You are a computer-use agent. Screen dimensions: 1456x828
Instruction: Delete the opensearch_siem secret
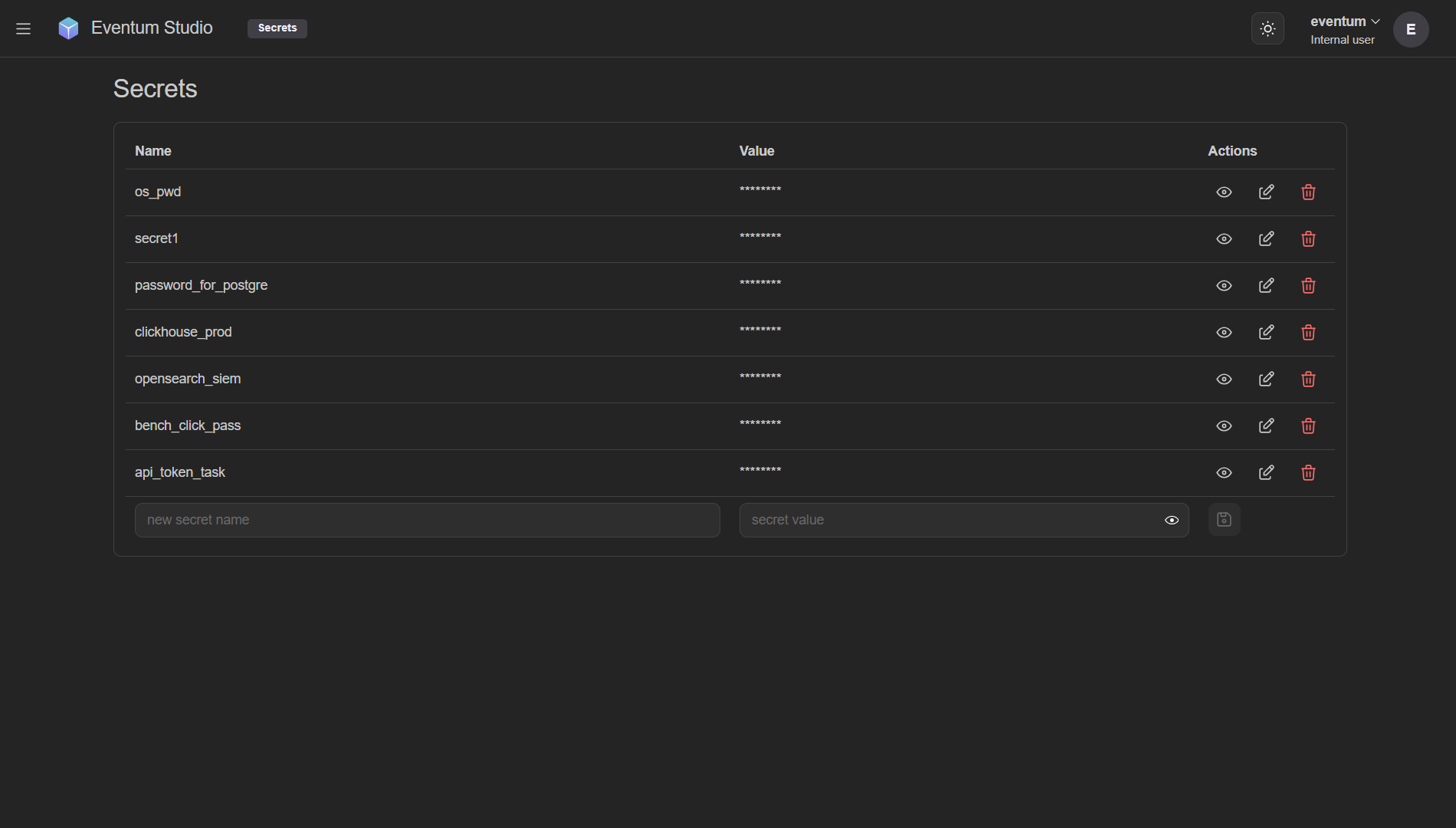pos(1308,379)
